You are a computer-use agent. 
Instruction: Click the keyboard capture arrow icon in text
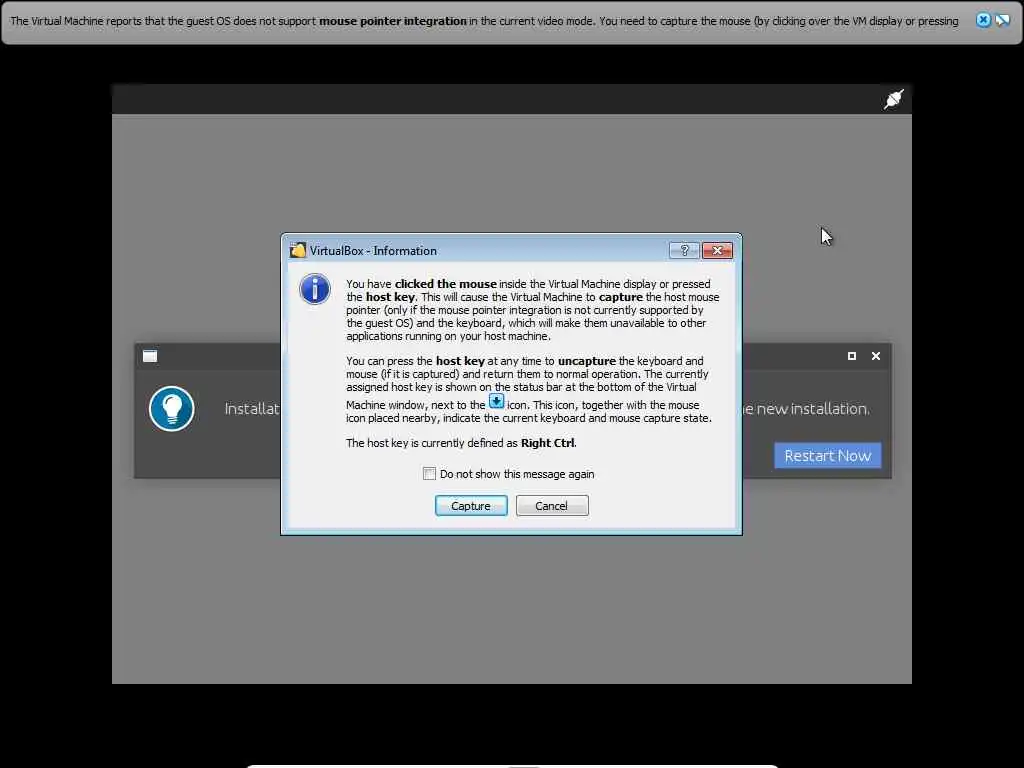pyautogui.click(x=496, y=401)
